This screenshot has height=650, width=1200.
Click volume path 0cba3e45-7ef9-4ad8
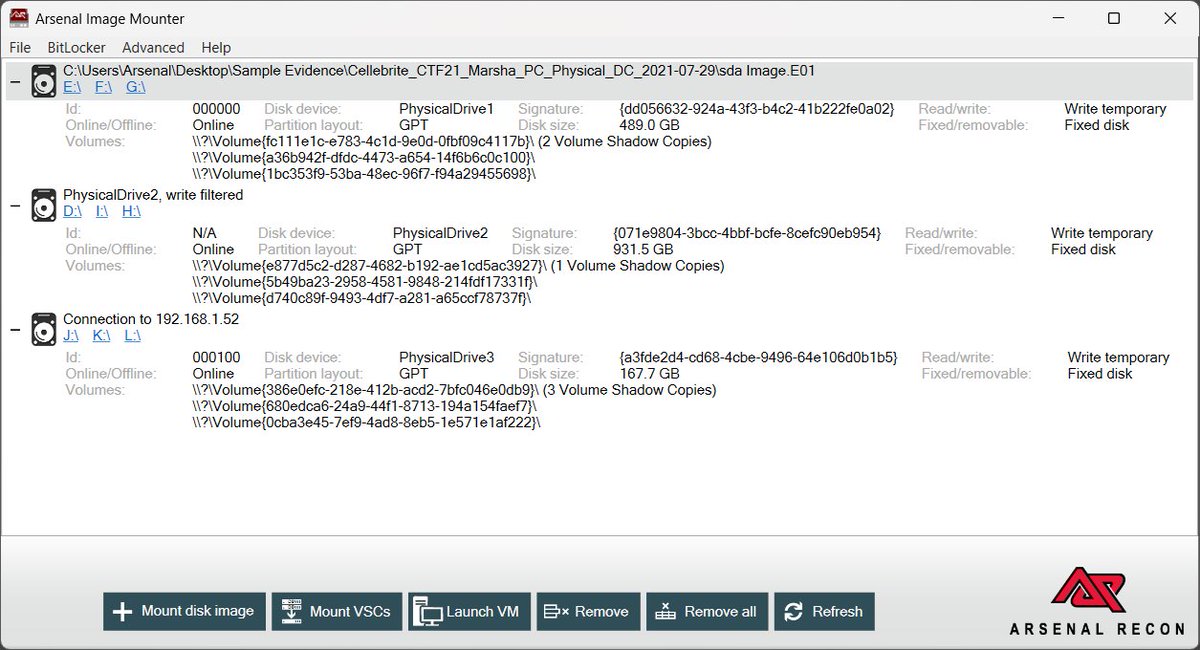(366, 422)
